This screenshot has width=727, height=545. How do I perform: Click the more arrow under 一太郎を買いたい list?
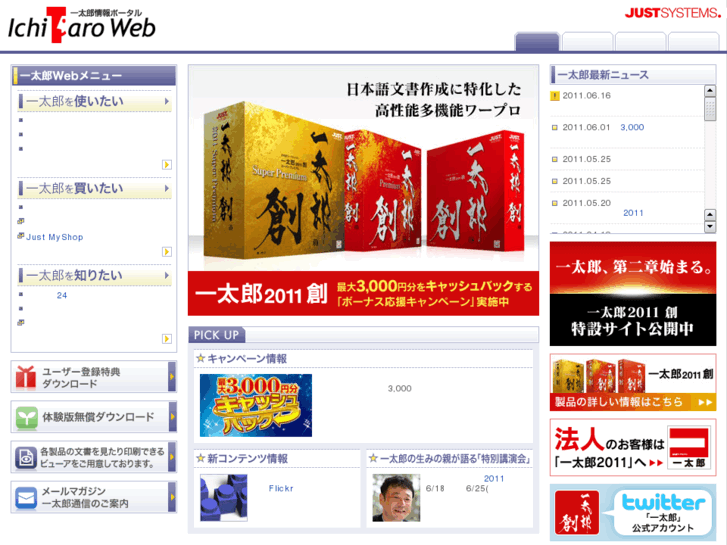(x=167, y=252)
